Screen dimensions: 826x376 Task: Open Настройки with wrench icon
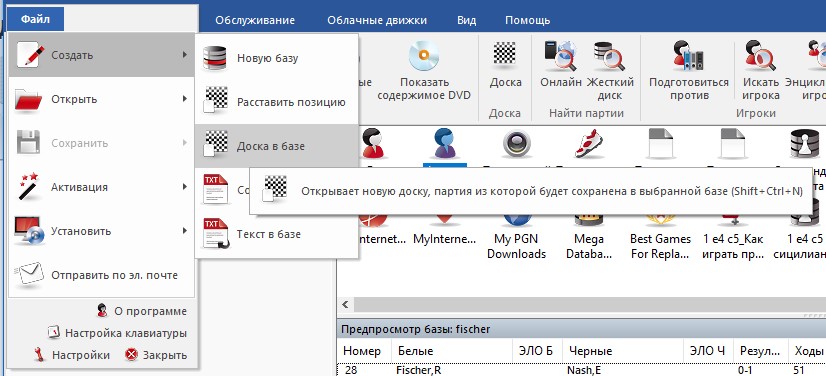pos(72,355)
